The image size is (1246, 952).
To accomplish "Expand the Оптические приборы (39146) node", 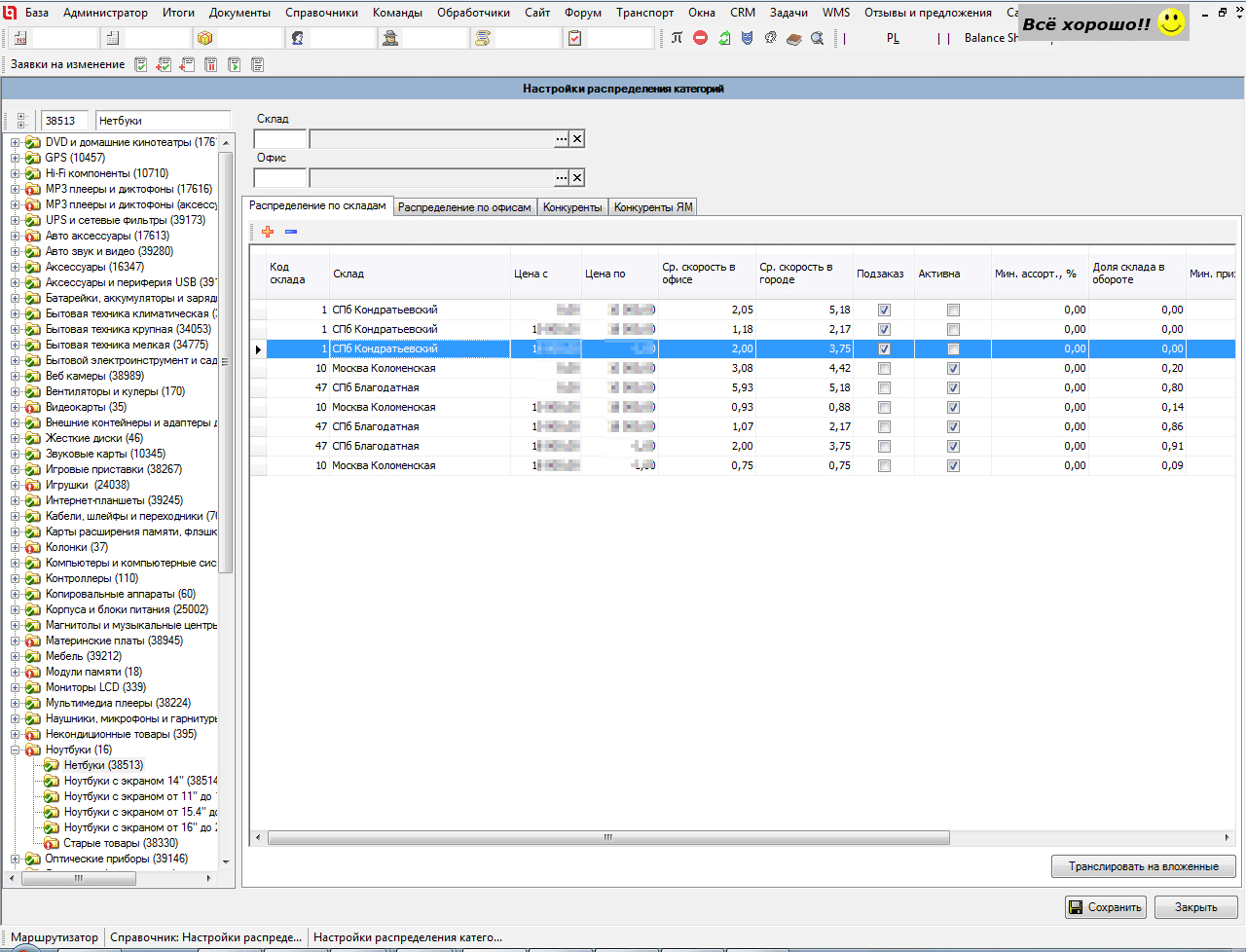I will [16, 859].
